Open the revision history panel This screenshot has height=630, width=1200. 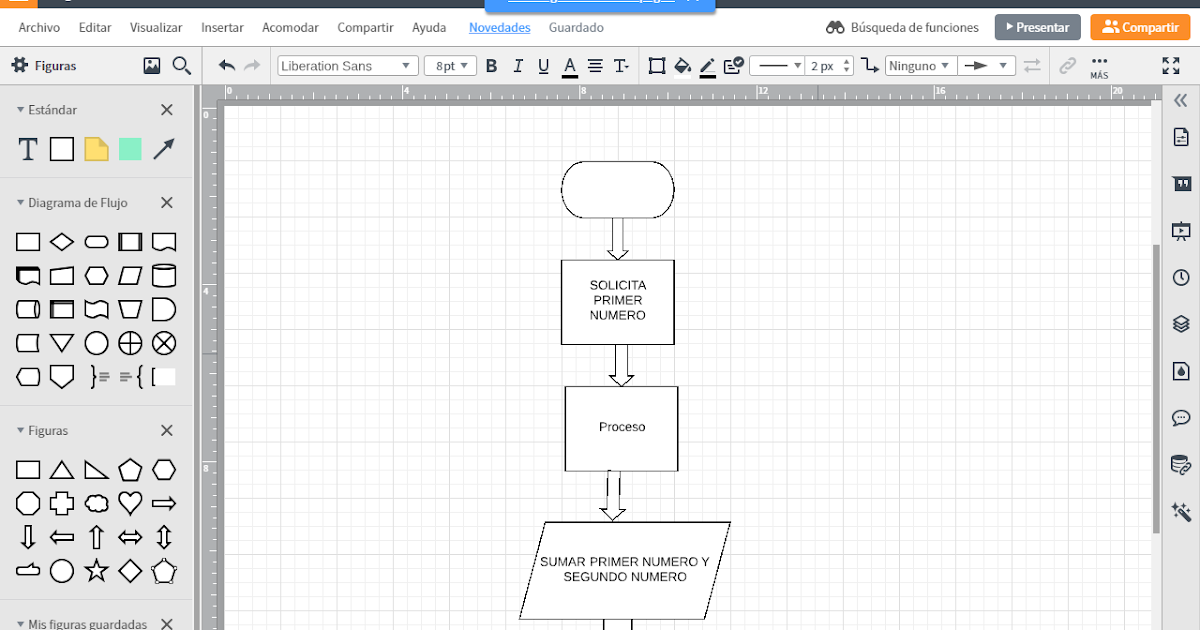point(1181,278)
